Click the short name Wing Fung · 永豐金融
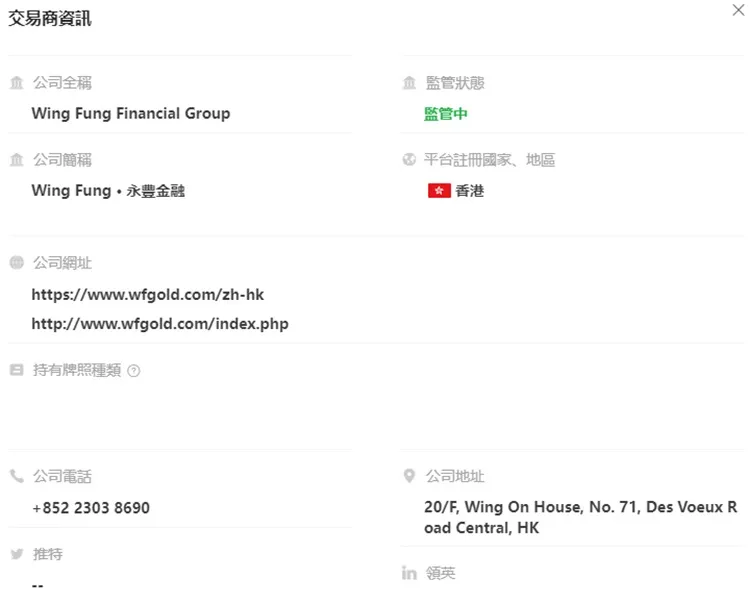 pyautogui.click(x=108, y=191)
